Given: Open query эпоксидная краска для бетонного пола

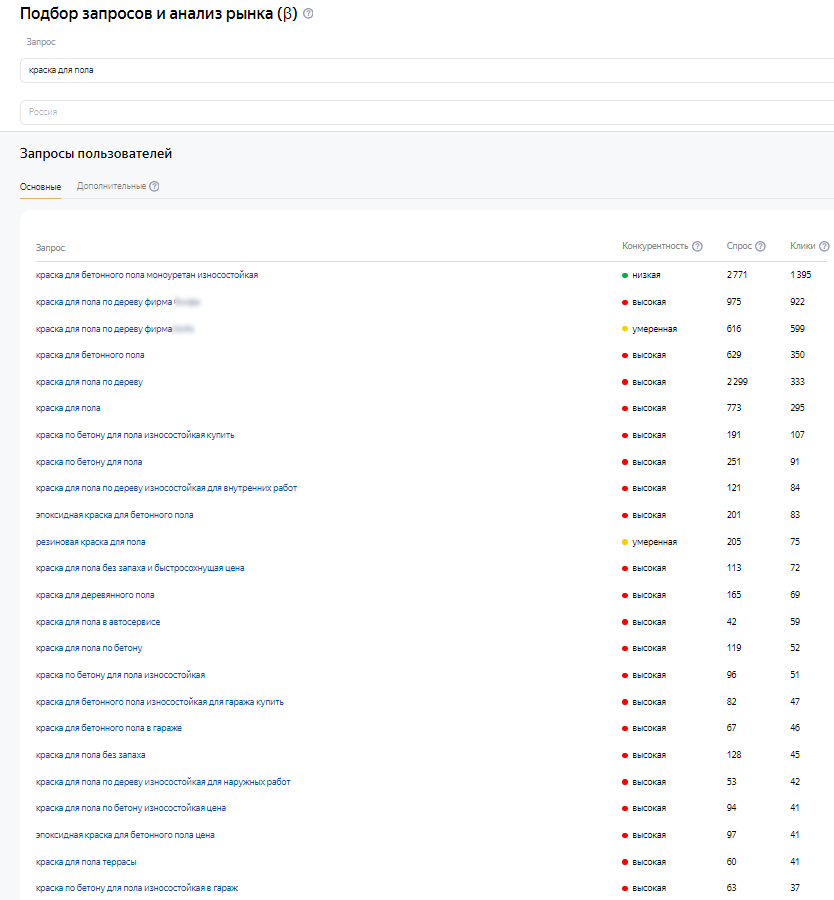Looking at the screenshot, I should point(114,515).
